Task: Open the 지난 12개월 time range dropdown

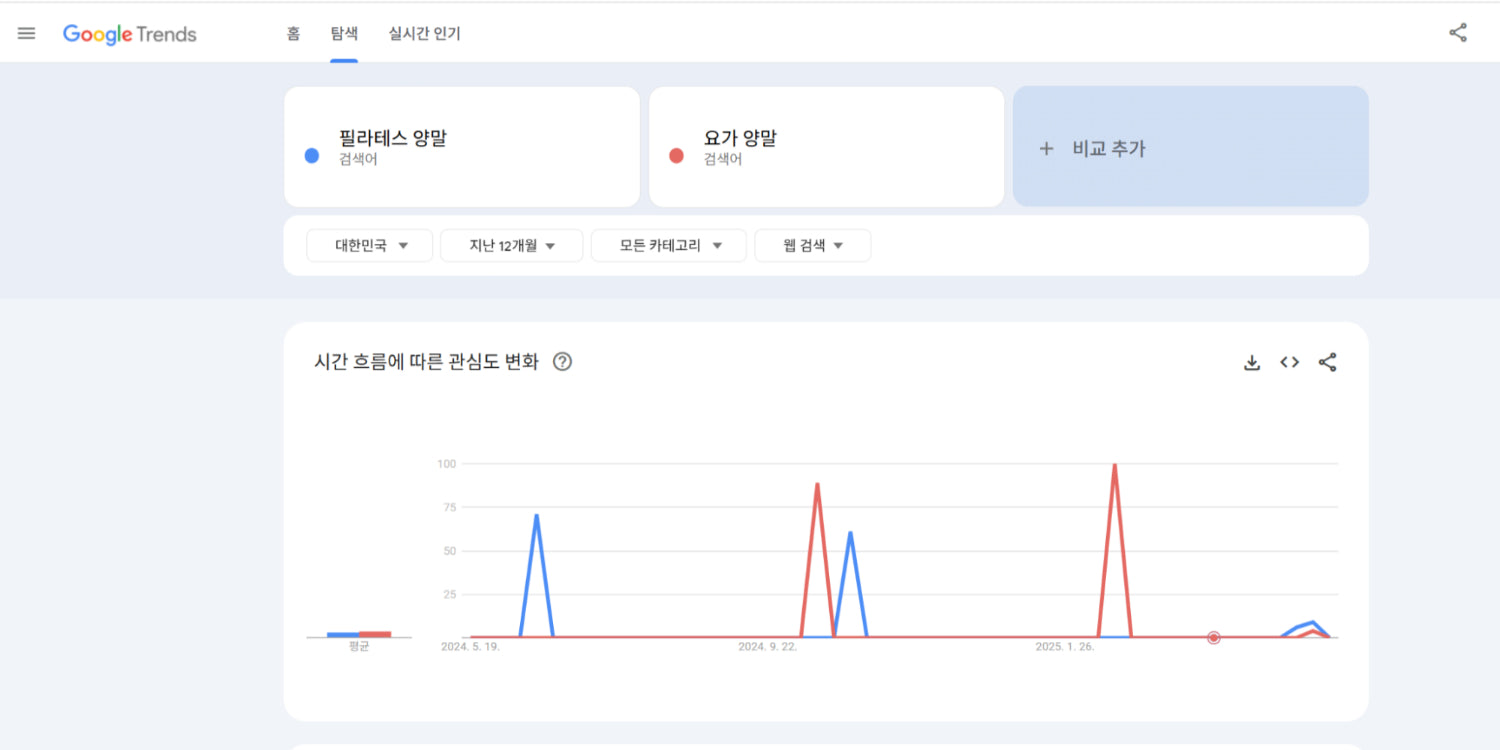Action: [511, 246]
